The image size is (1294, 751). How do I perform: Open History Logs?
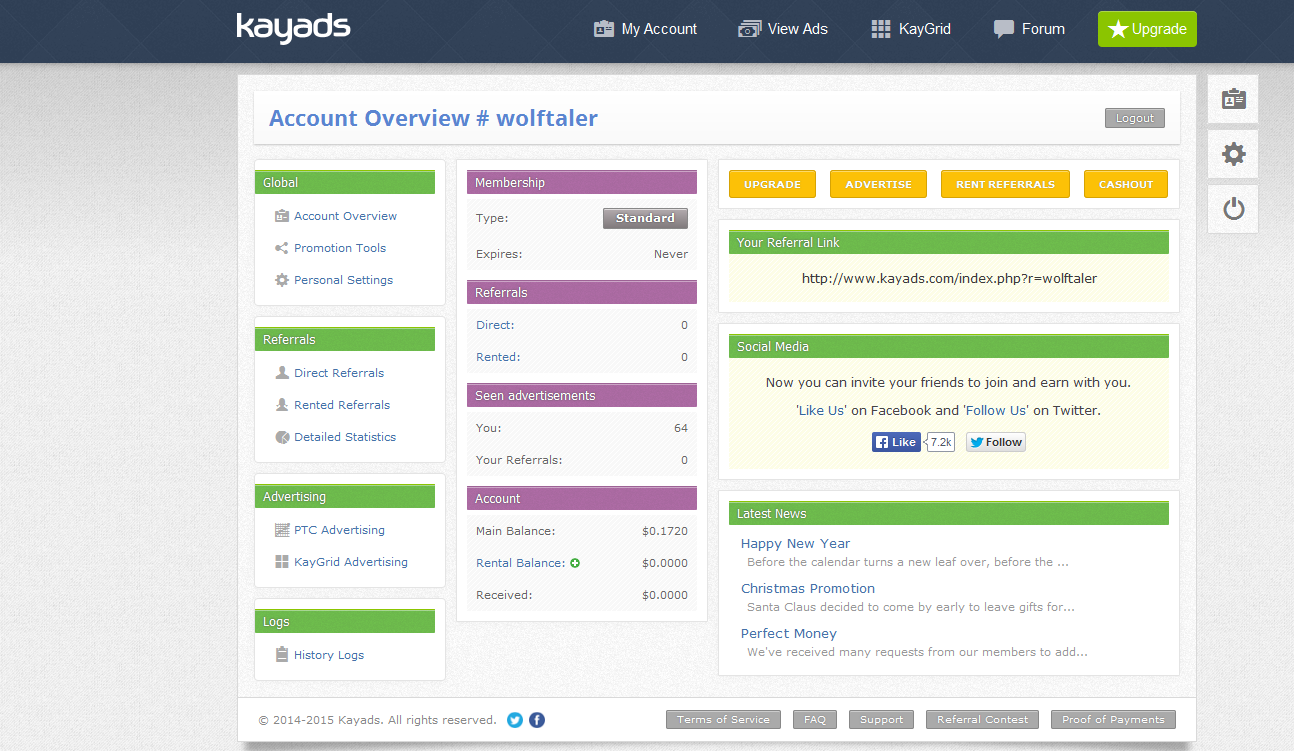pyautogui.click(x=329, y=655)
